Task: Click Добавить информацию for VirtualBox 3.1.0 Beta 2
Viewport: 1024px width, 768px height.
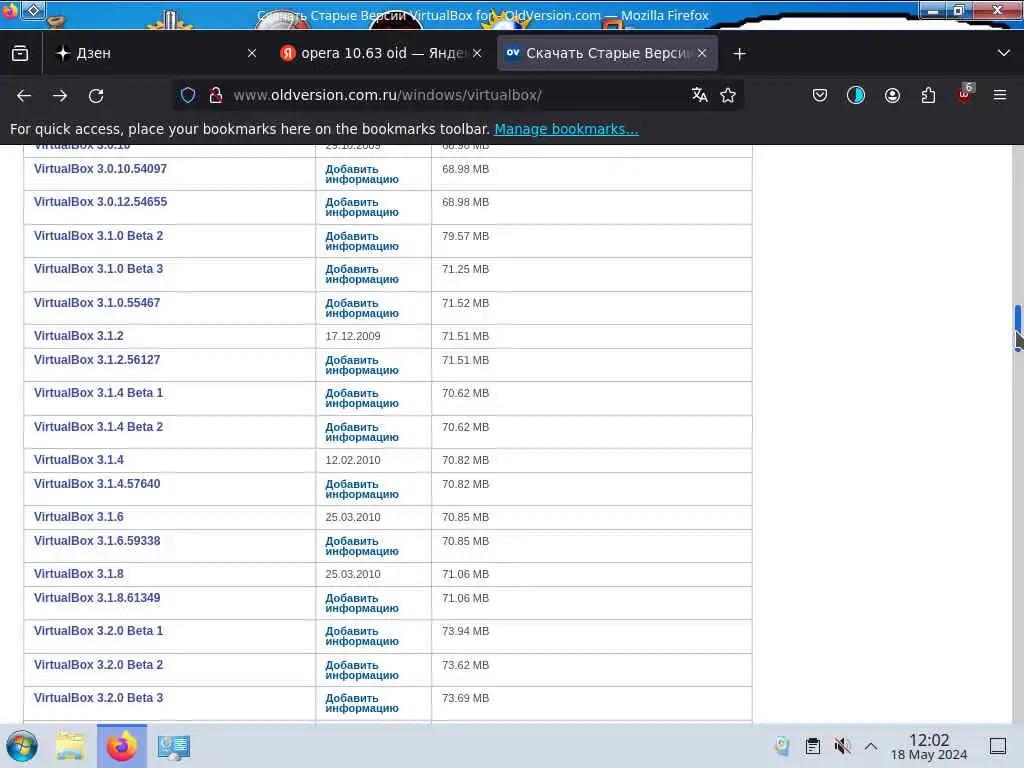Action: (x=362, y=241)
